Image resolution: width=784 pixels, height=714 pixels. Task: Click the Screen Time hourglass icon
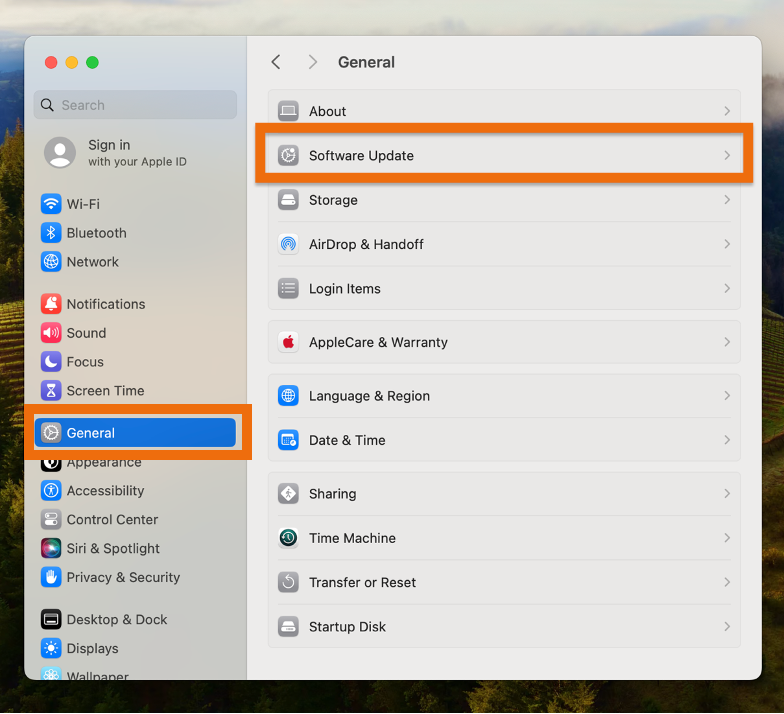click(x=51, y=391)
